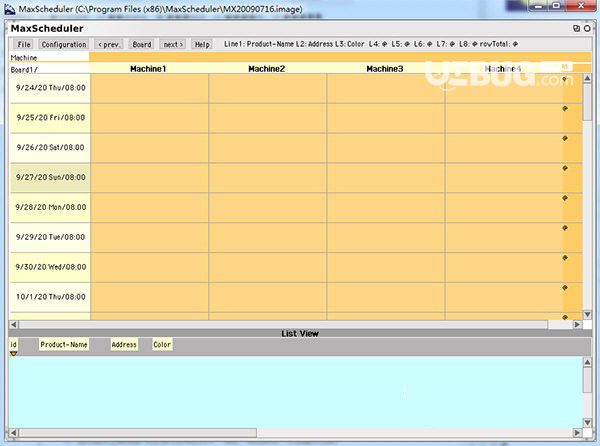Click the MaxScheduler app icon in title bar
This screenshot has height=446, width=600.
tap(10, 9)
